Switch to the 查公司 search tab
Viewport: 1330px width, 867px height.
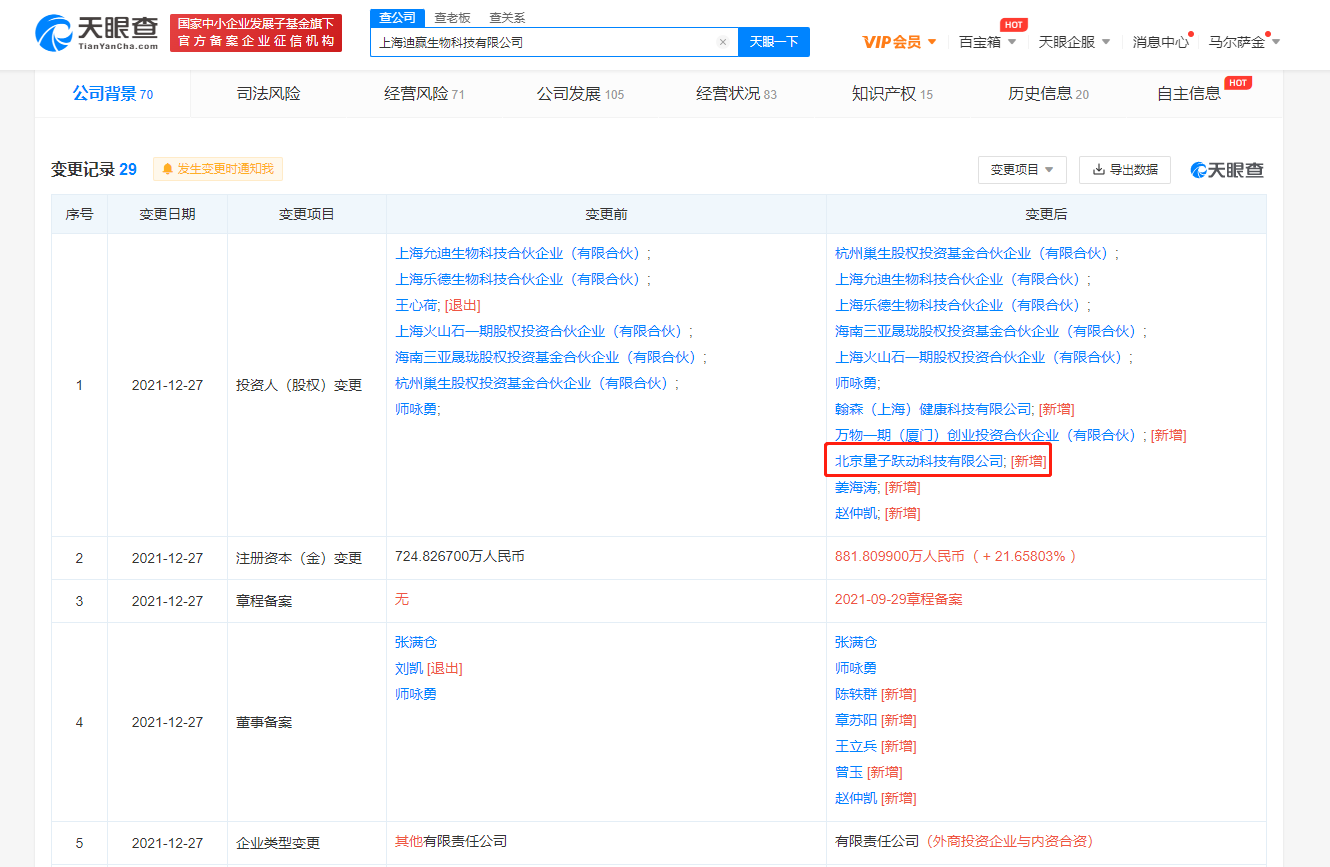coord(397,18)
